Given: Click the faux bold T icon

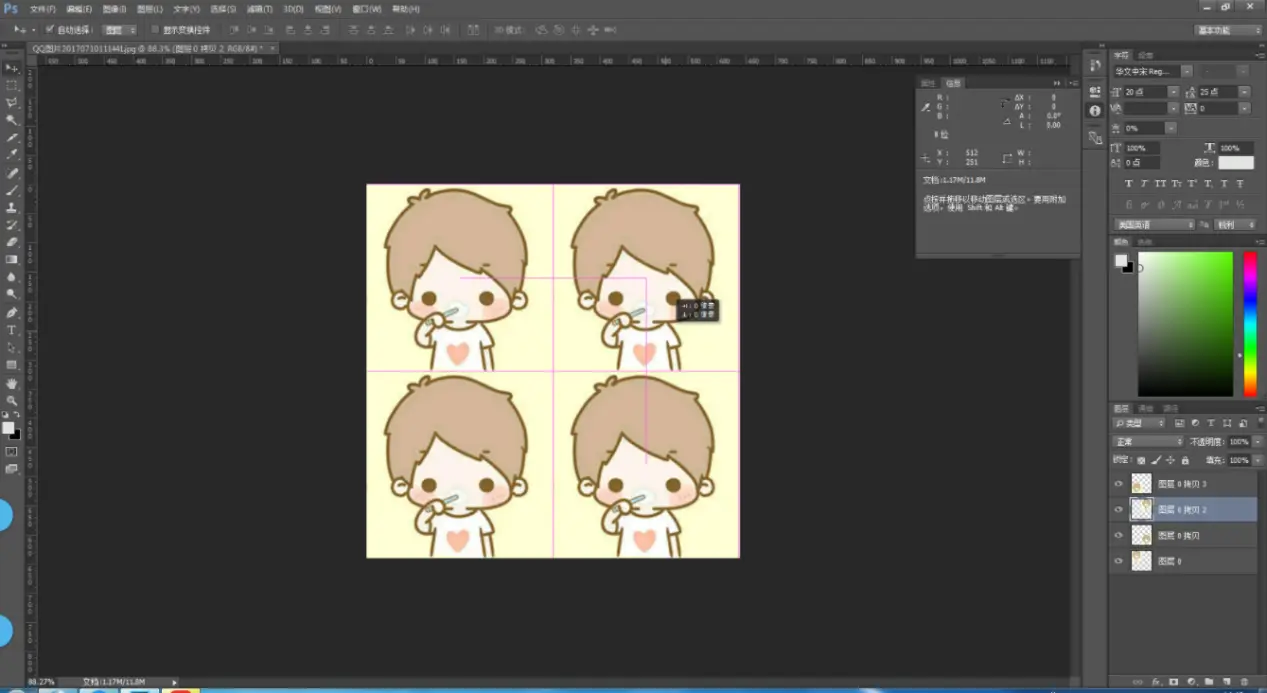Looking at the screenshot, I should coord(1129,184).
